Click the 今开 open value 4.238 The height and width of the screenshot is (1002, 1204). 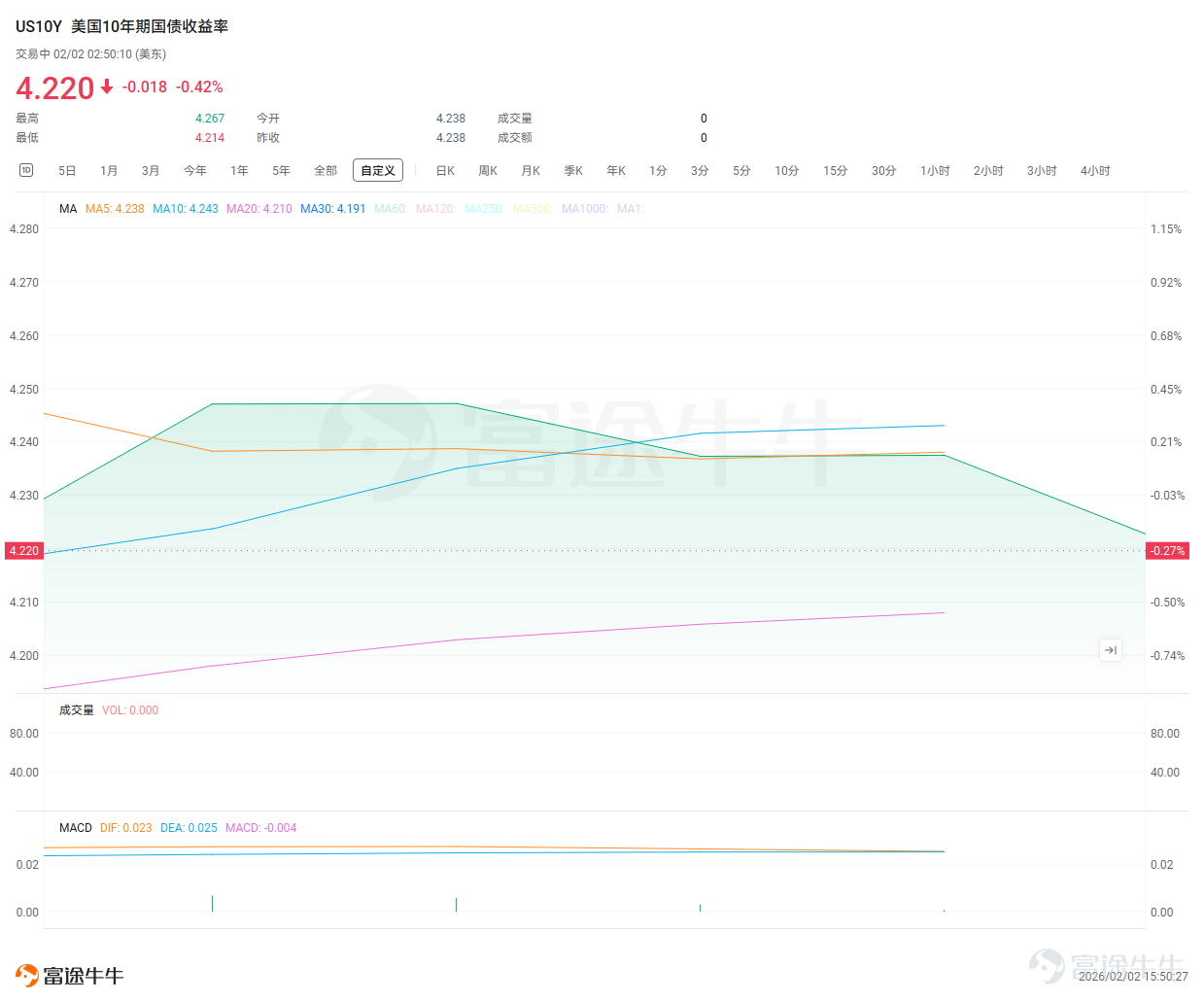pyautogui.click(x=451, y=119)
